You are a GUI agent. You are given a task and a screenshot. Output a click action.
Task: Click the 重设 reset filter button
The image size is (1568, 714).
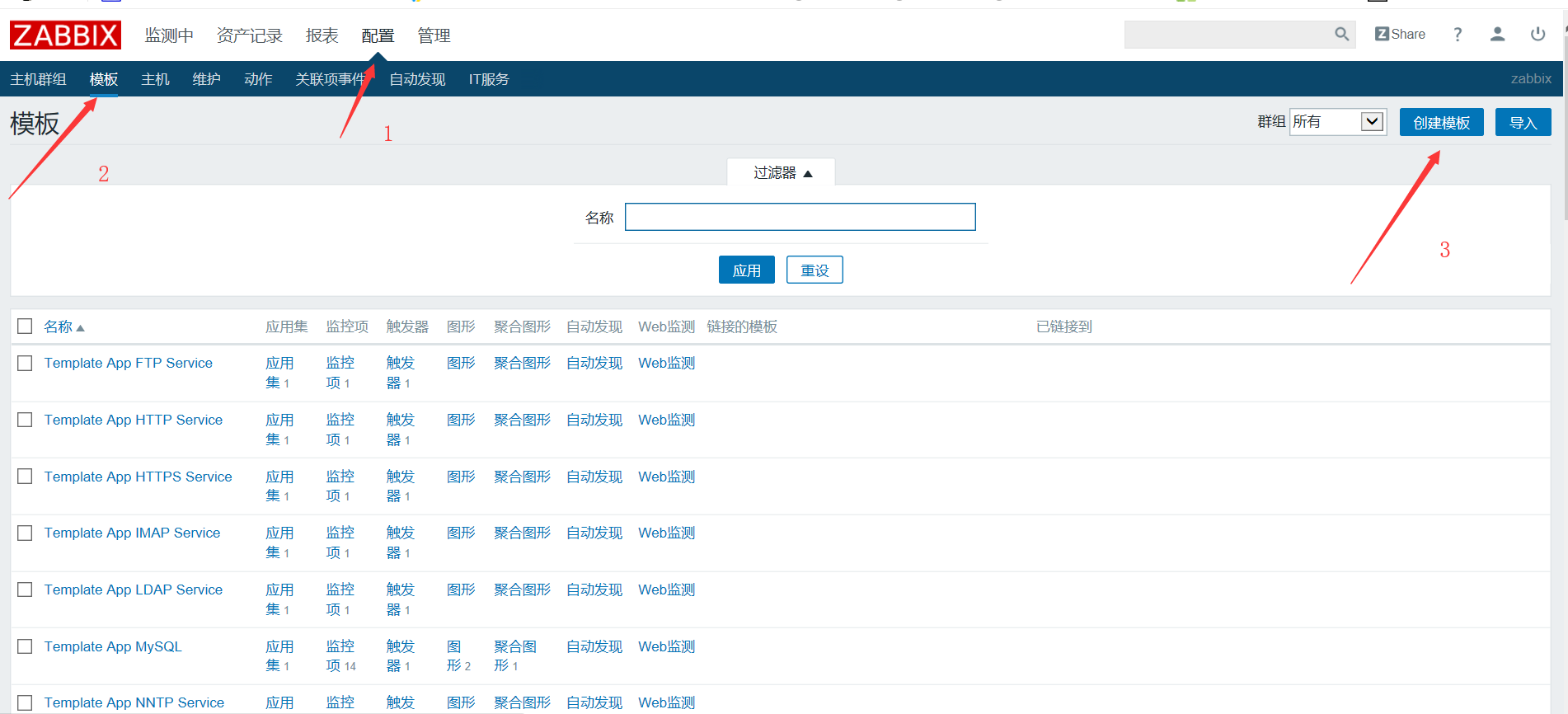[x=815, y=270]
